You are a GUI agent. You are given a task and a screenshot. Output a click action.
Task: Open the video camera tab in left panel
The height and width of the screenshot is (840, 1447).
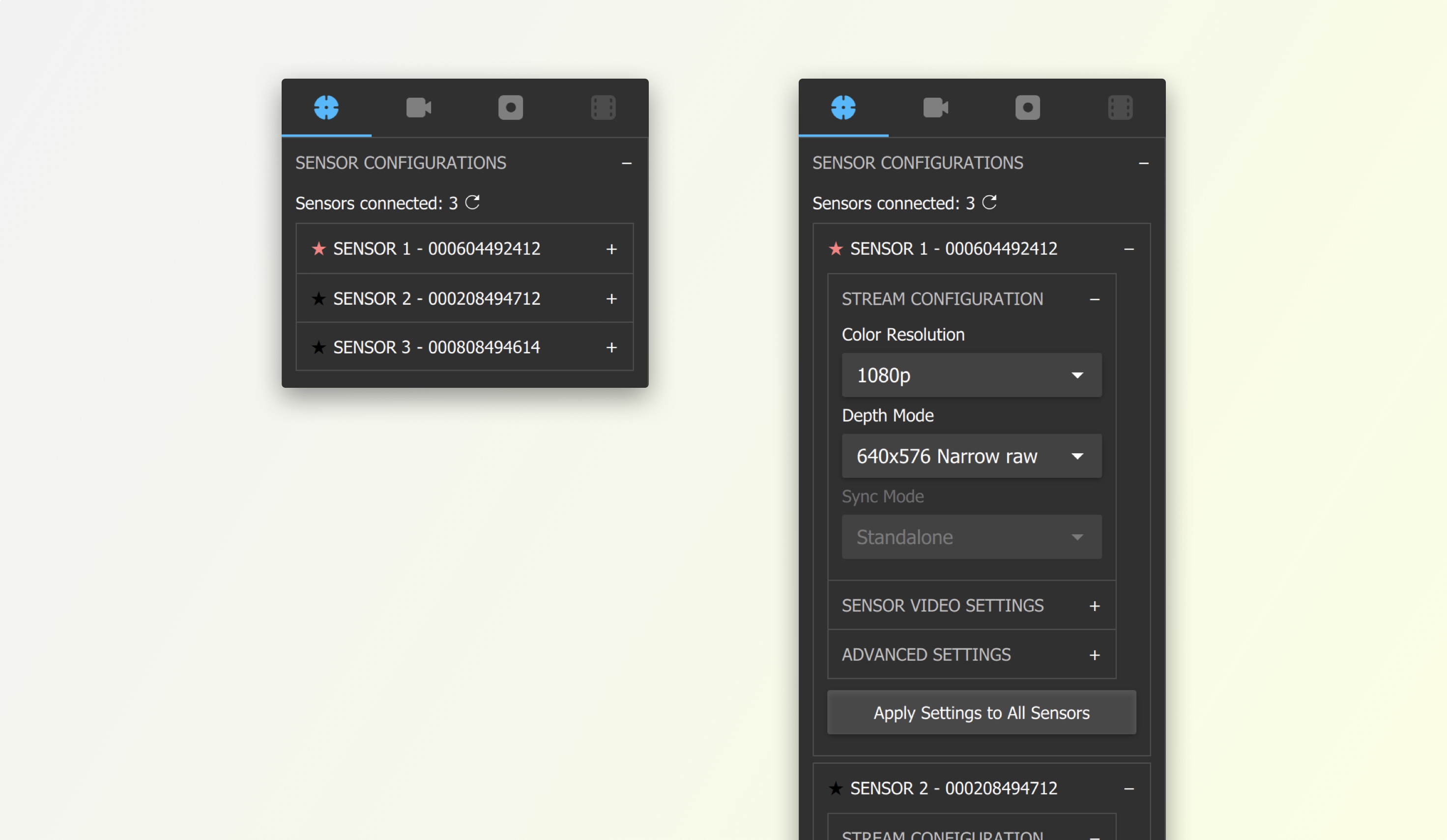pyautogui.click(x=418, y=107)
